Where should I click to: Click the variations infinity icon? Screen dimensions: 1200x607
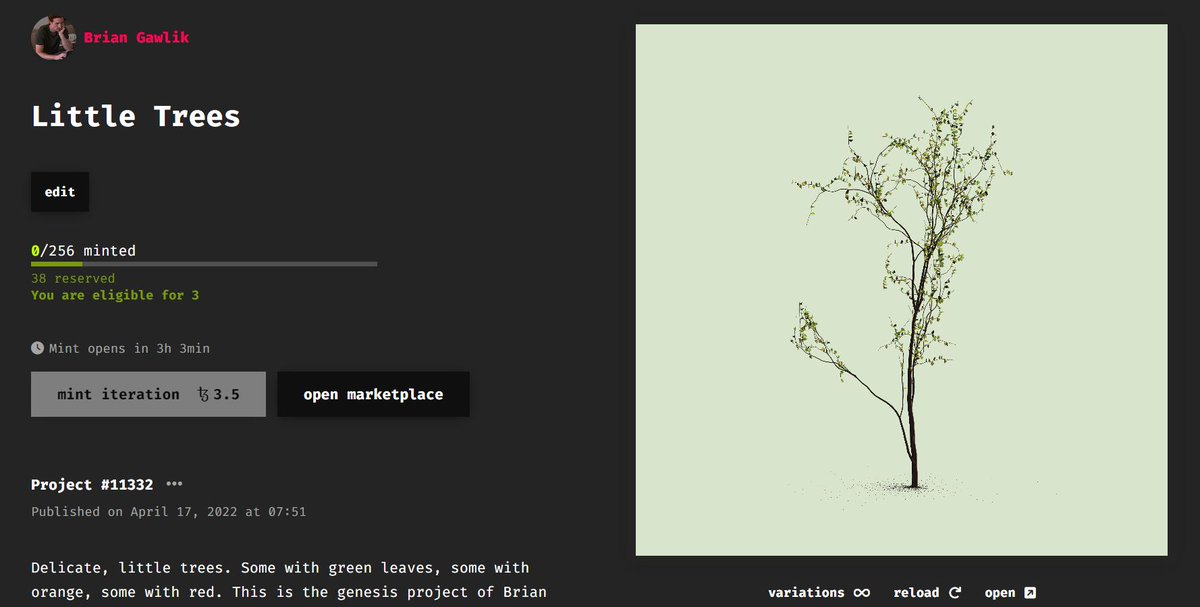pyautogui.click(x=862, y=592)
